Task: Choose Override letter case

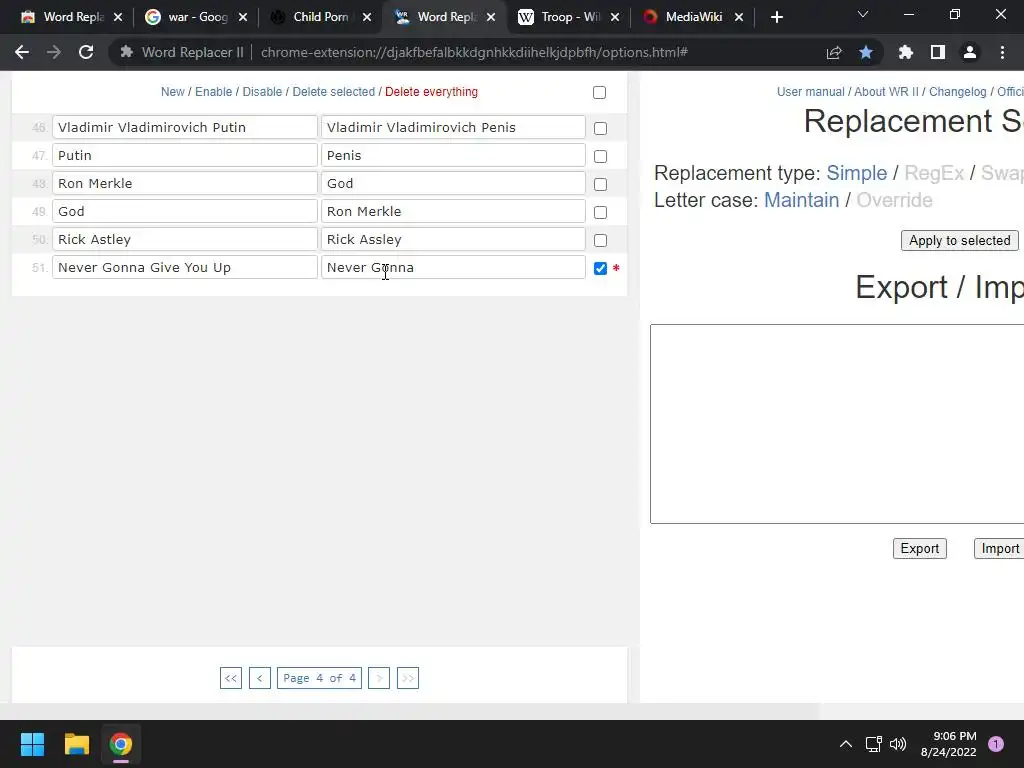Action: [894, 200]
